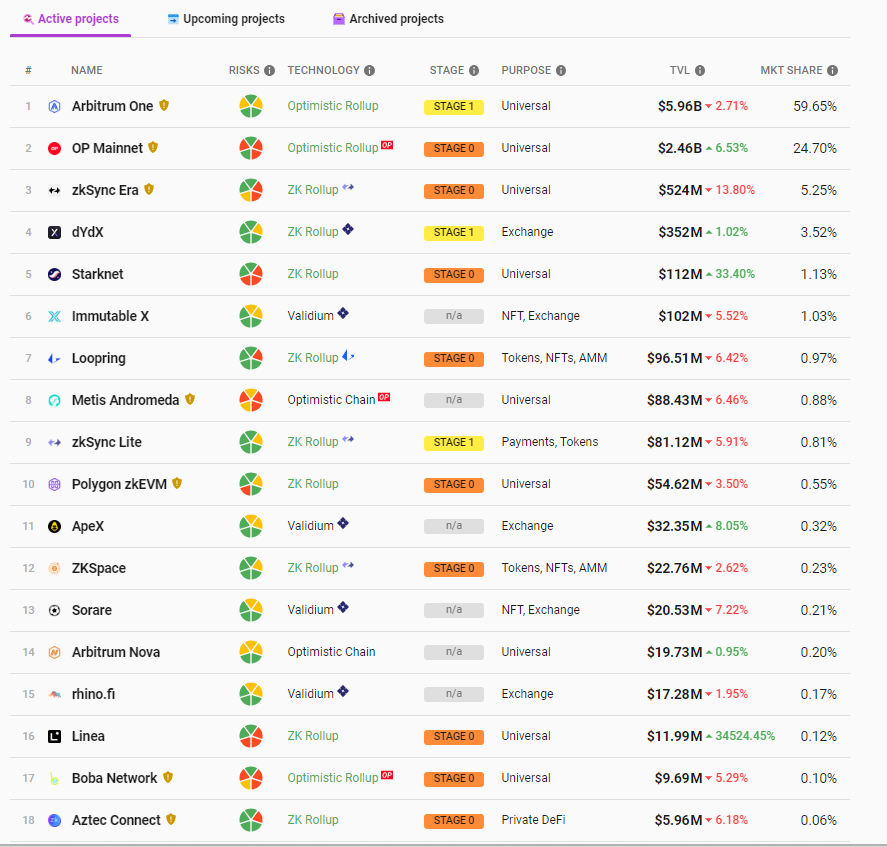
Task: Click the Starknet project logo
Action: coord(54,274)
